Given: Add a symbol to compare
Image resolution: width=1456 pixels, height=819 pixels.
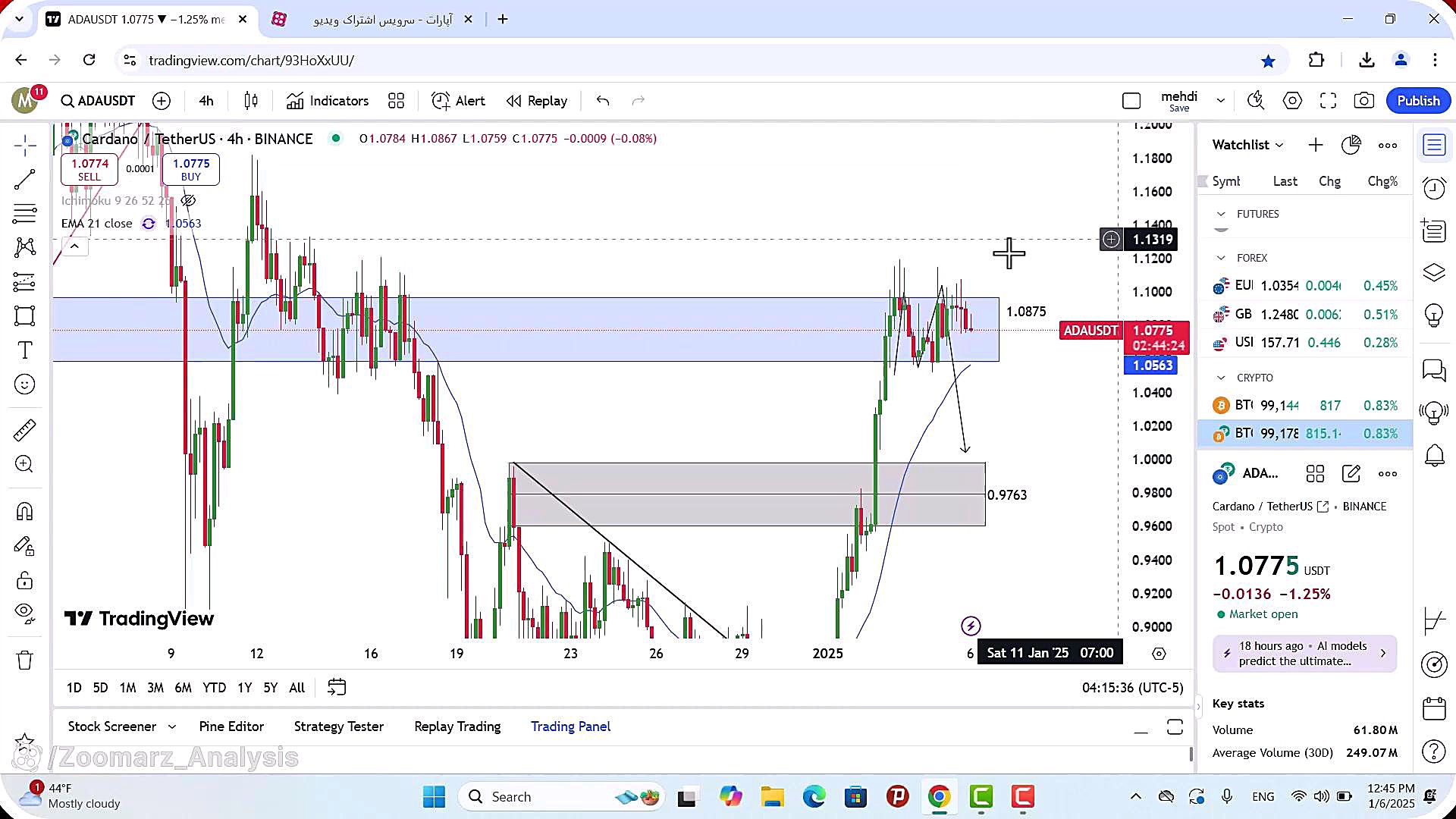Looking at the screenshot, I should pos(162,101).
